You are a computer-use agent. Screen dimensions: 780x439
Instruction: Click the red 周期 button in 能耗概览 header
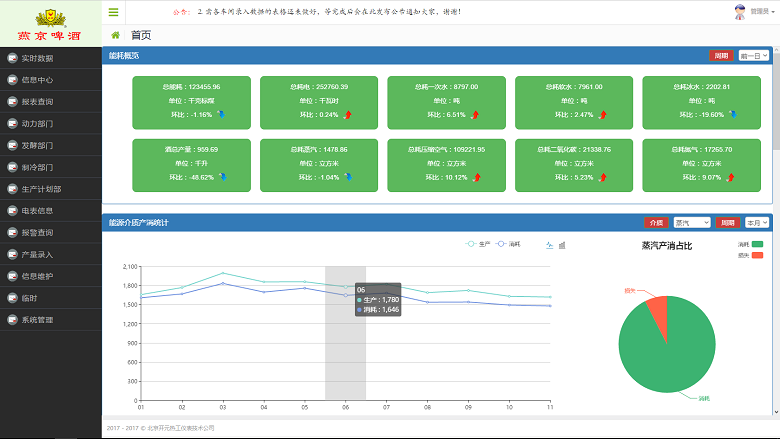tap(721, 56)
